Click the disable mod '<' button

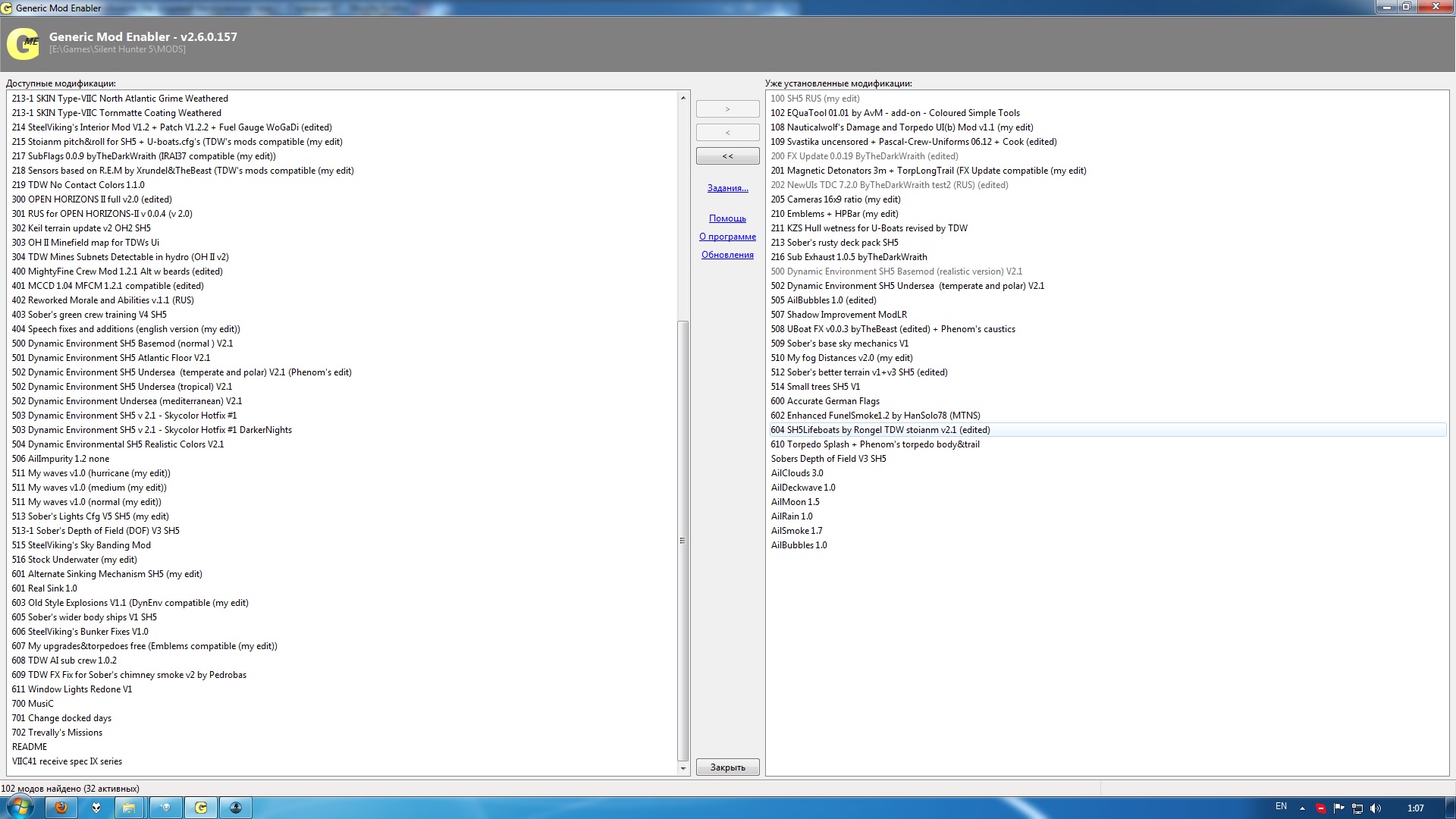(x=727, y=133)
